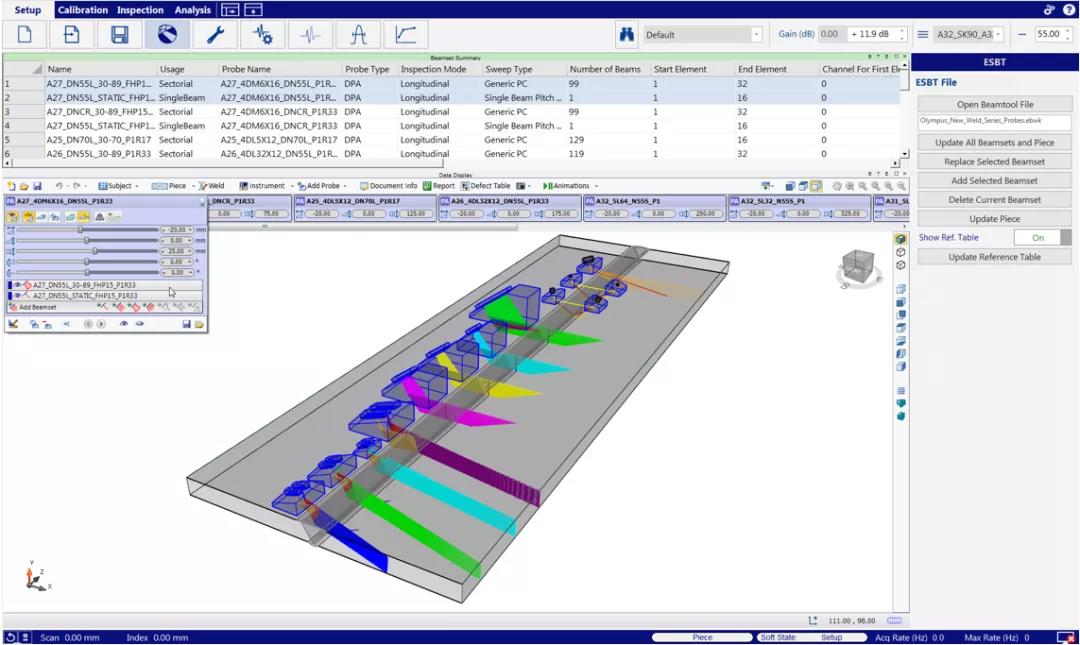1080x645 pixels.
Task: Click the first probe offset slider handle
Action: pyautogui.click(x=81, y=229)
